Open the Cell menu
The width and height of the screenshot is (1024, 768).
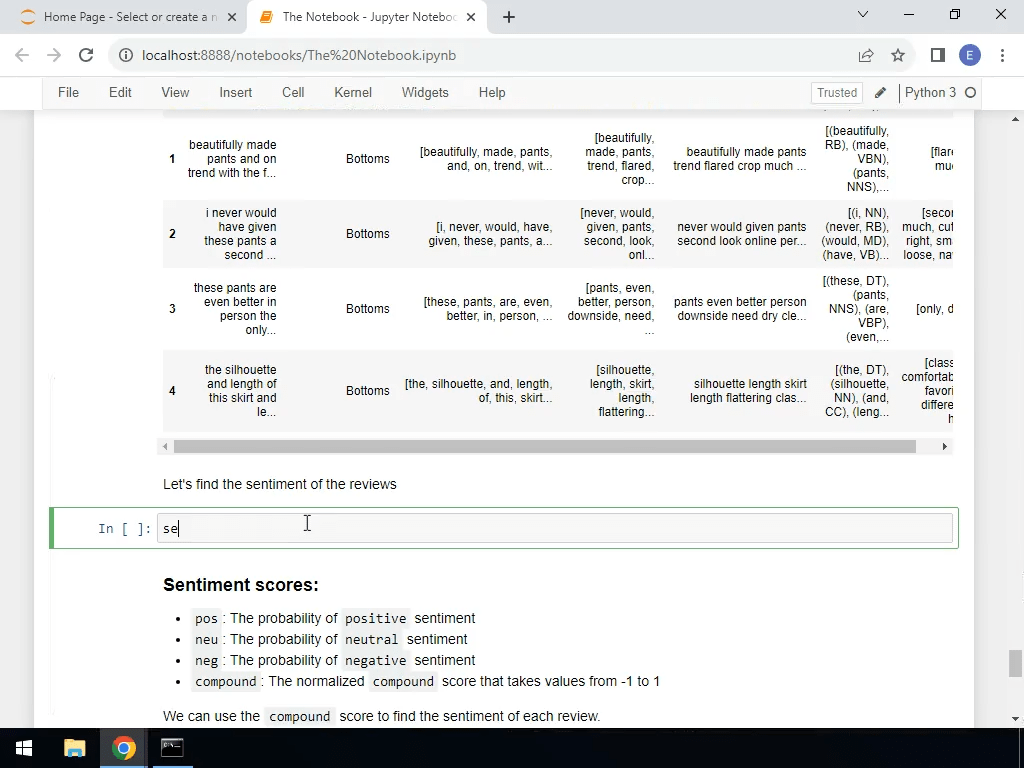(293, 92)
